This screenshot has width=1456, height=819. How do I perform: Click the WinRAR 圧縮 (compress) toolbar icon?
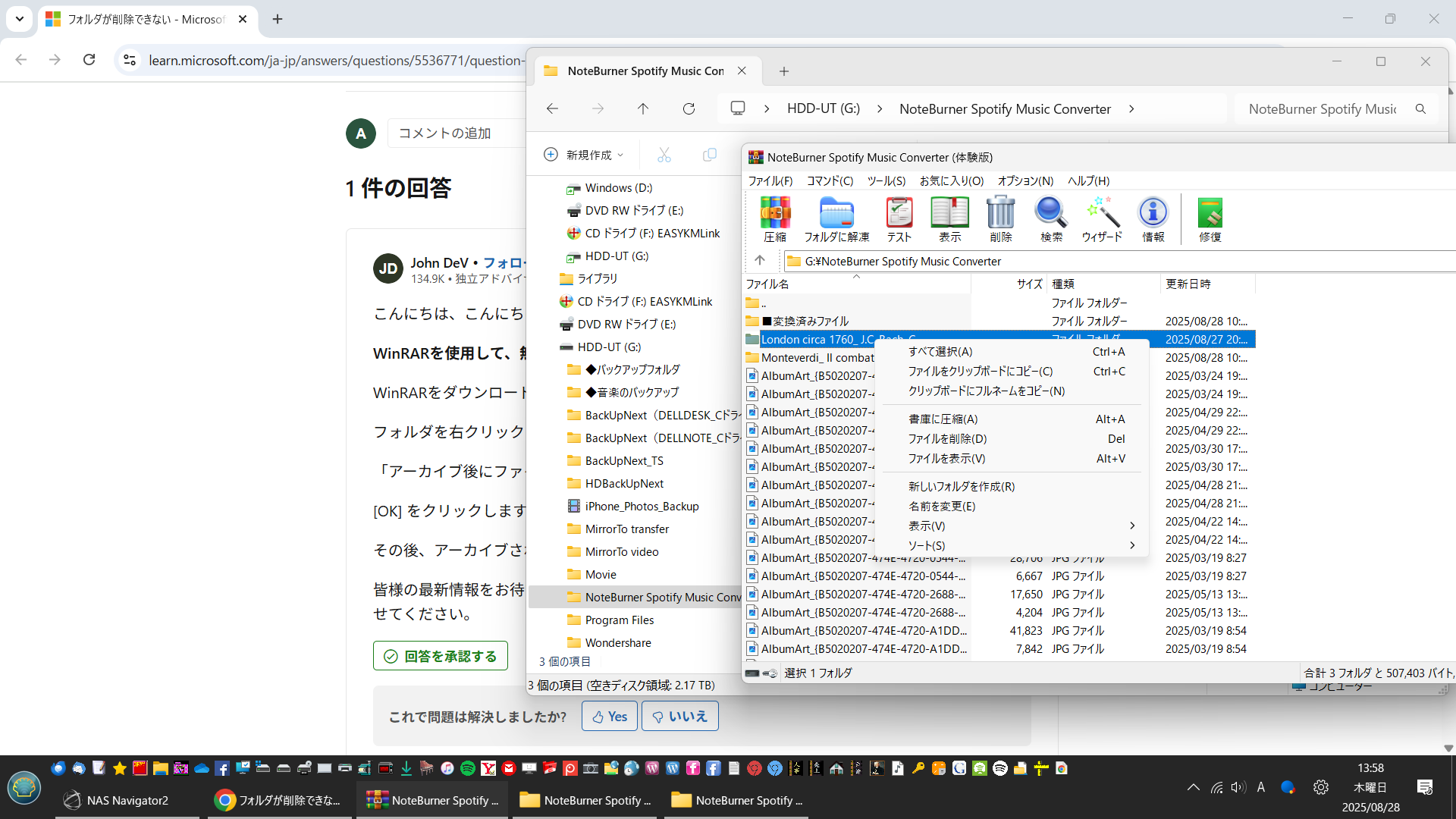tap(775, 219)
